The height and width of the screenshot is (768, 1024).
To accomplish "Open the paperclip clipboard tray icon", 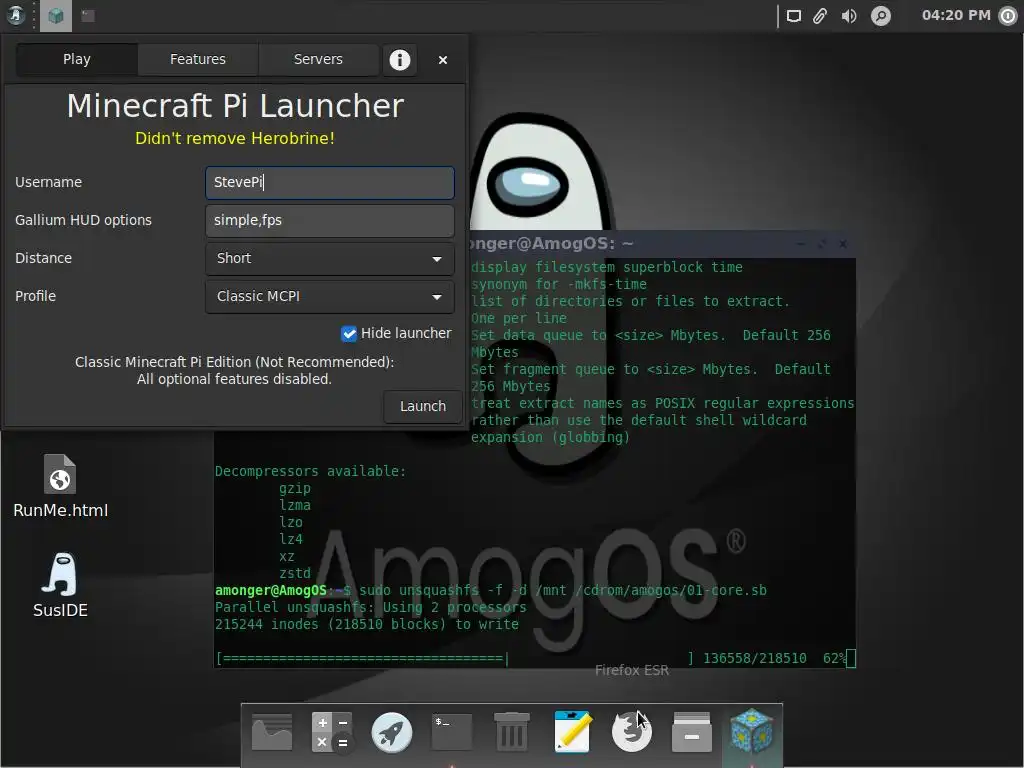I will (x=820, y=16).
